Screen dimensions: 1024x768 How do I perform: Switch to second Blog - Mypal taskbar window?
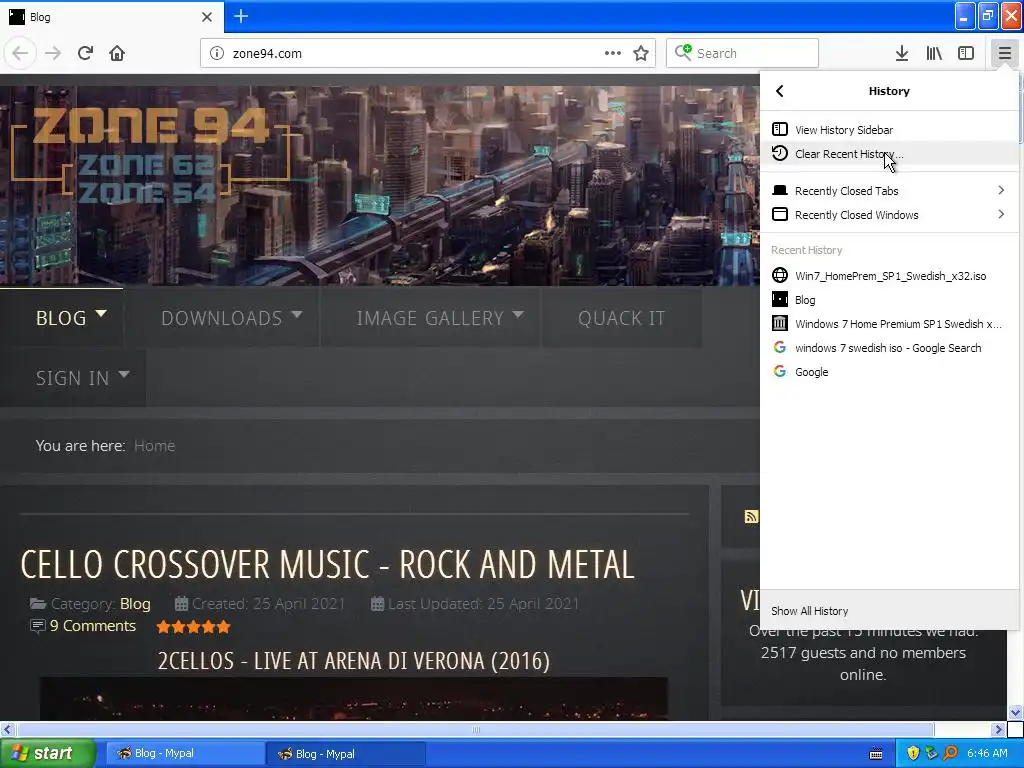(345, 754)
